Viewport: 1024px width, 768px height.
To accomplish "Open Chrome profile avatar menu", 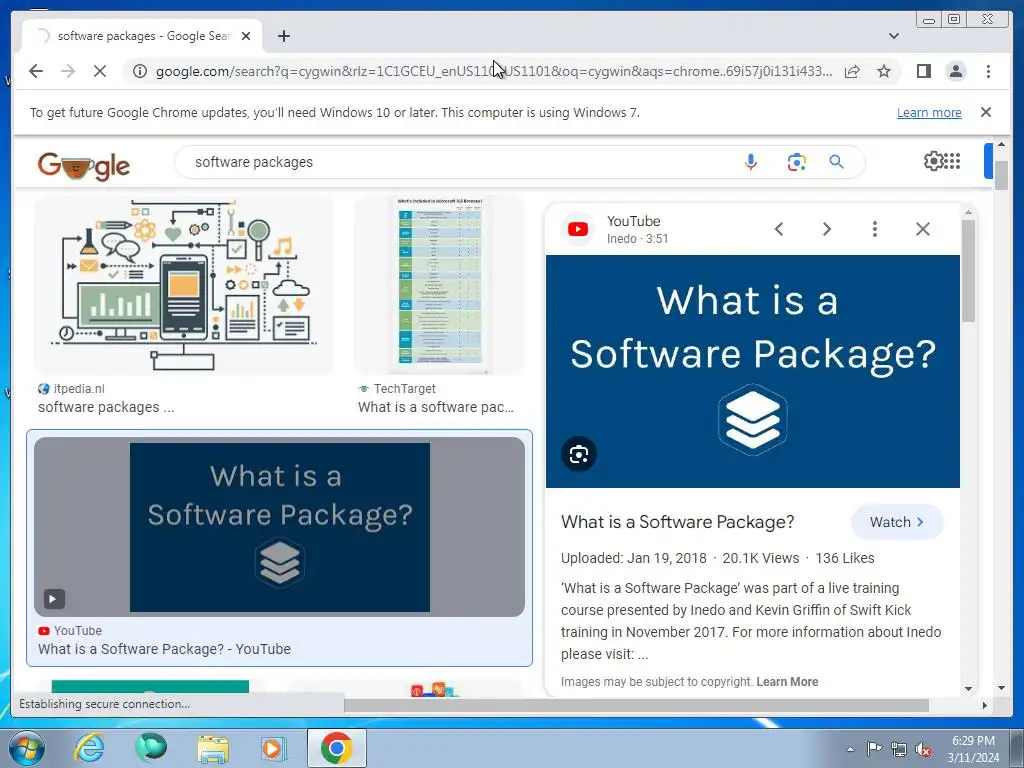I will coord(955,71).
